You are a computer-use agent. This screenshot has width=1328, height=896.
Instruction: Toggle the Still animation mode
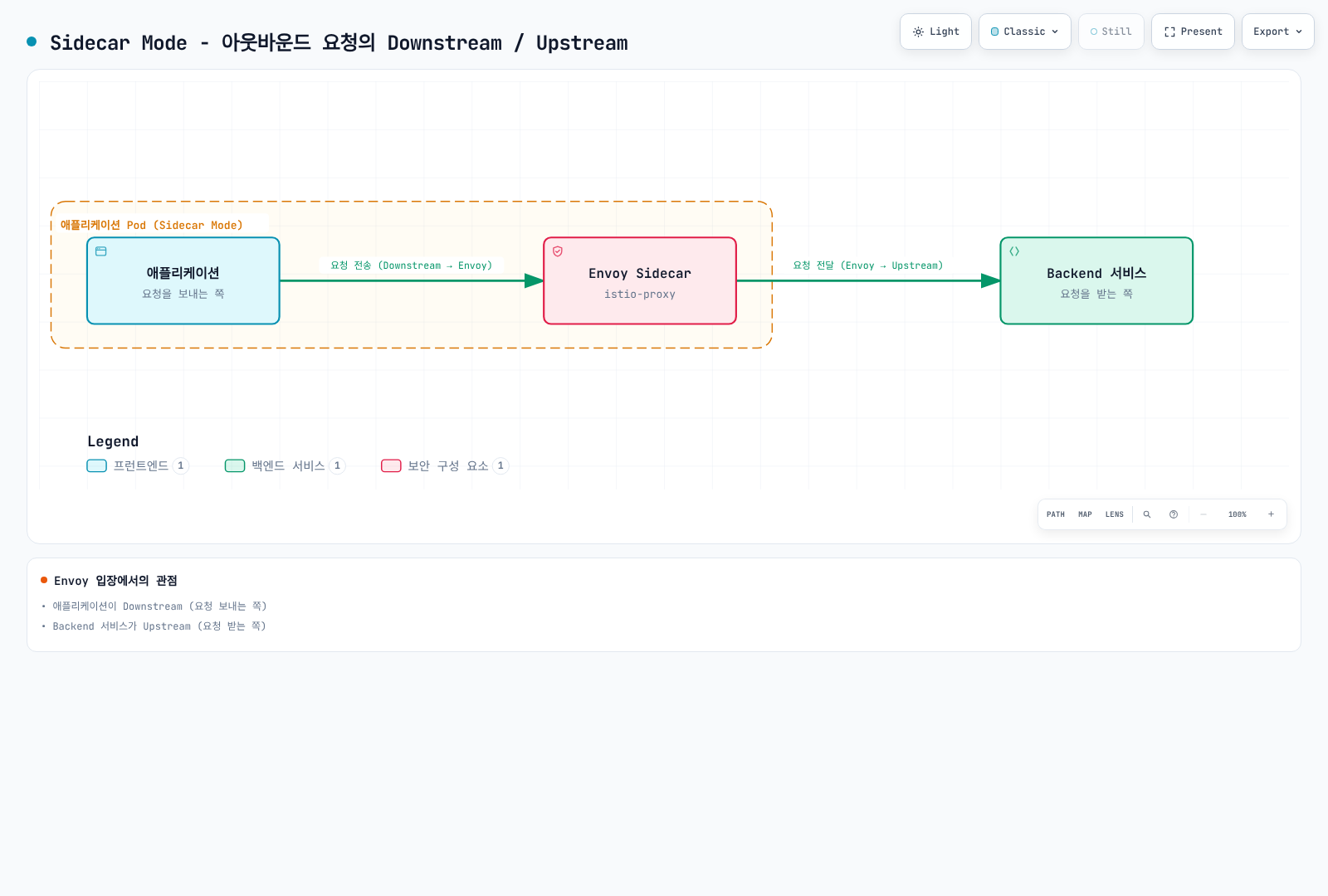tap(1111, 32)
